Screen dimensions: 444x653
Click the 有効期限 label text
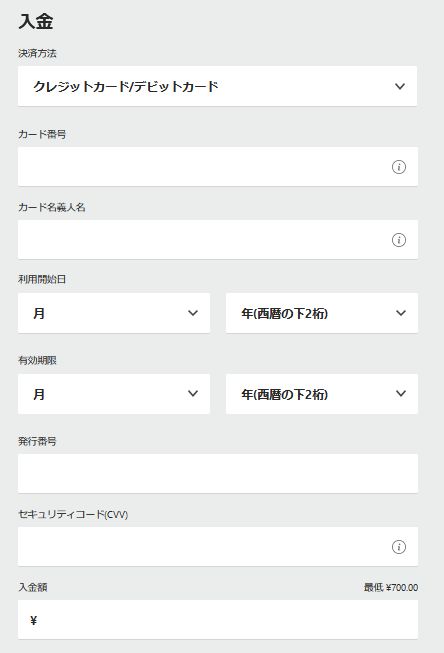click(x=37, y=361)
